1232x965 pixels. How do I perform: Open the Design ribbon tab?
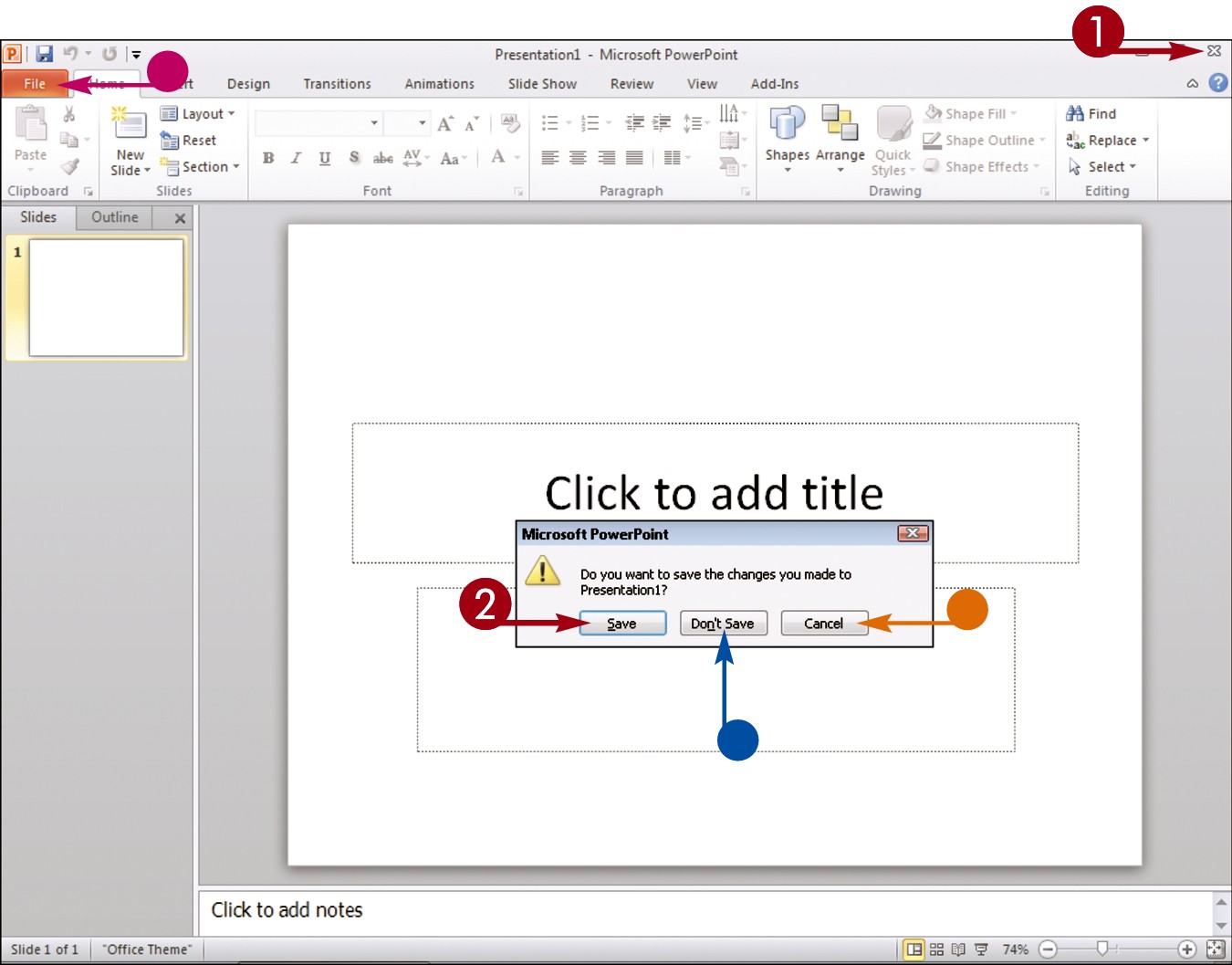[248, 84]
